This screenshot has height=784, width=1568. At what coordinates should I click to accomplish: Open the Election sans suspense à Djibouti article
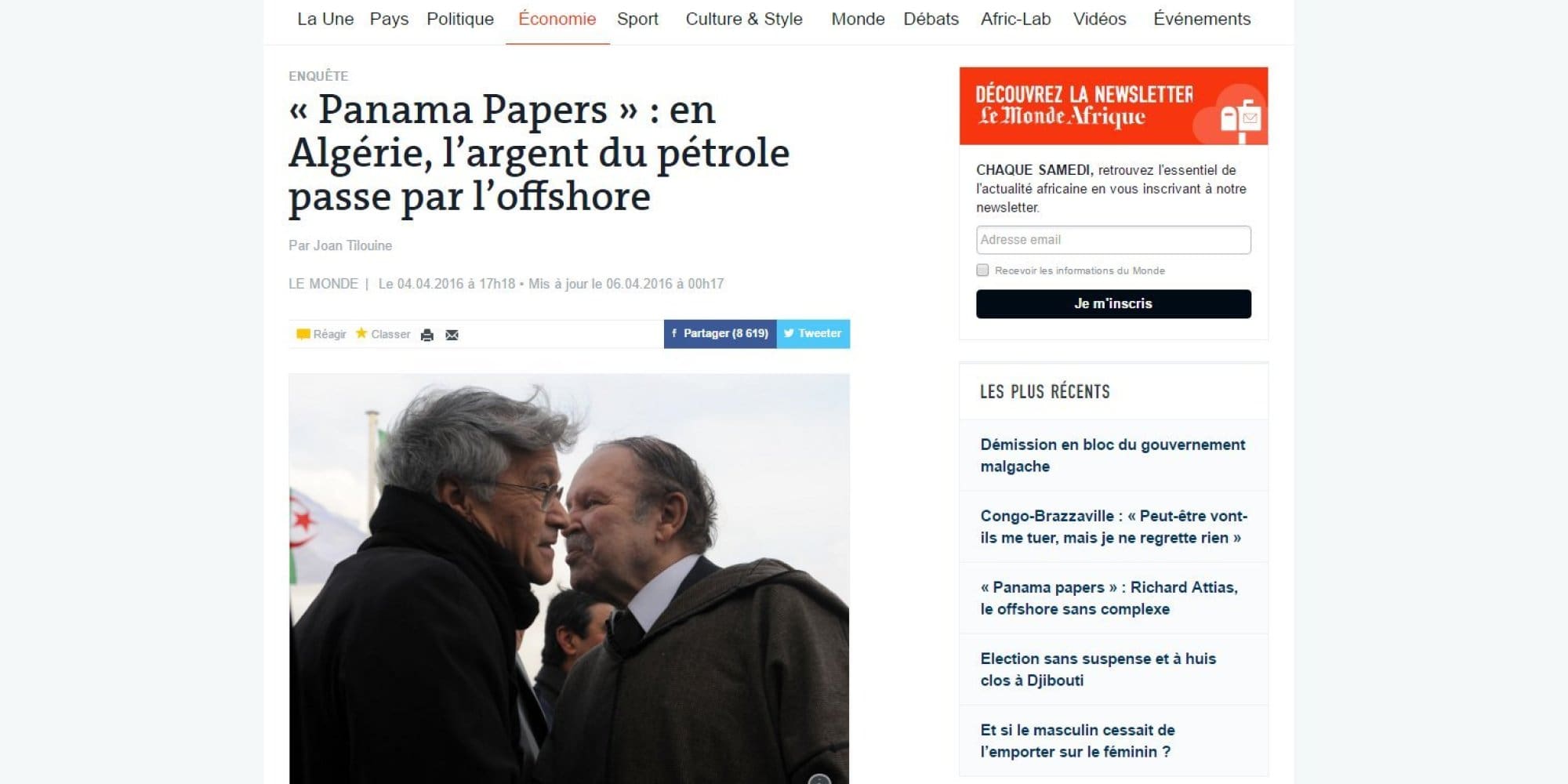coord(1098,669)
